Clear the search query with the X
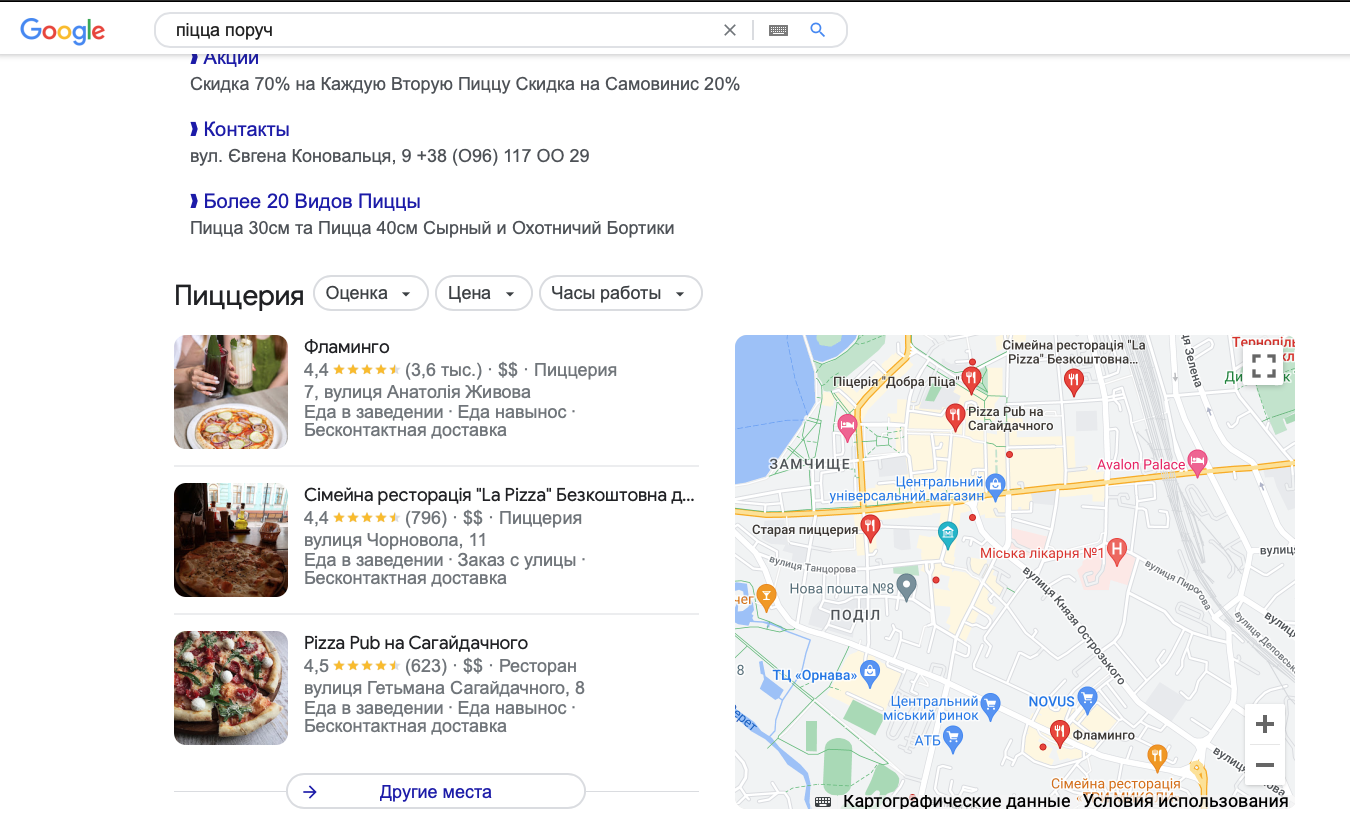This screenshot has width=1350, height=830. (730, 30)
